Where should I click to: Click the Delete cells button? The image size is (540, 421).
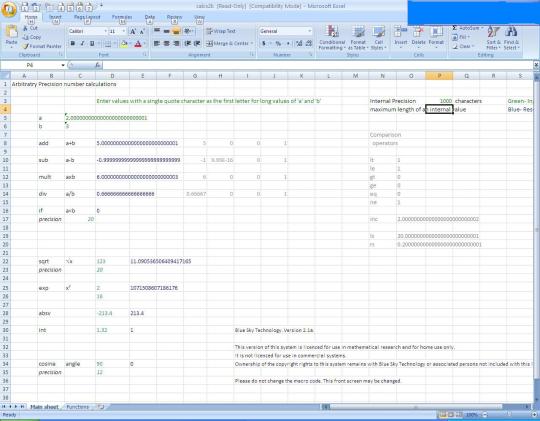point(418,37)
